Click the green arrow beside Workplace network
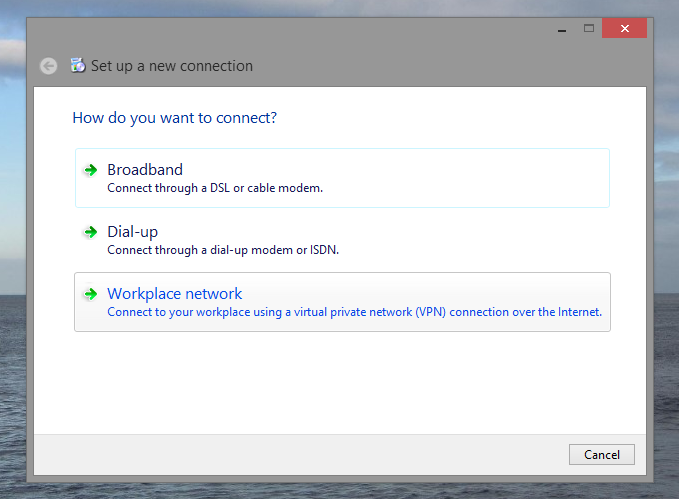This screenshot has width=679, height=499. click(x=91, y=294)
